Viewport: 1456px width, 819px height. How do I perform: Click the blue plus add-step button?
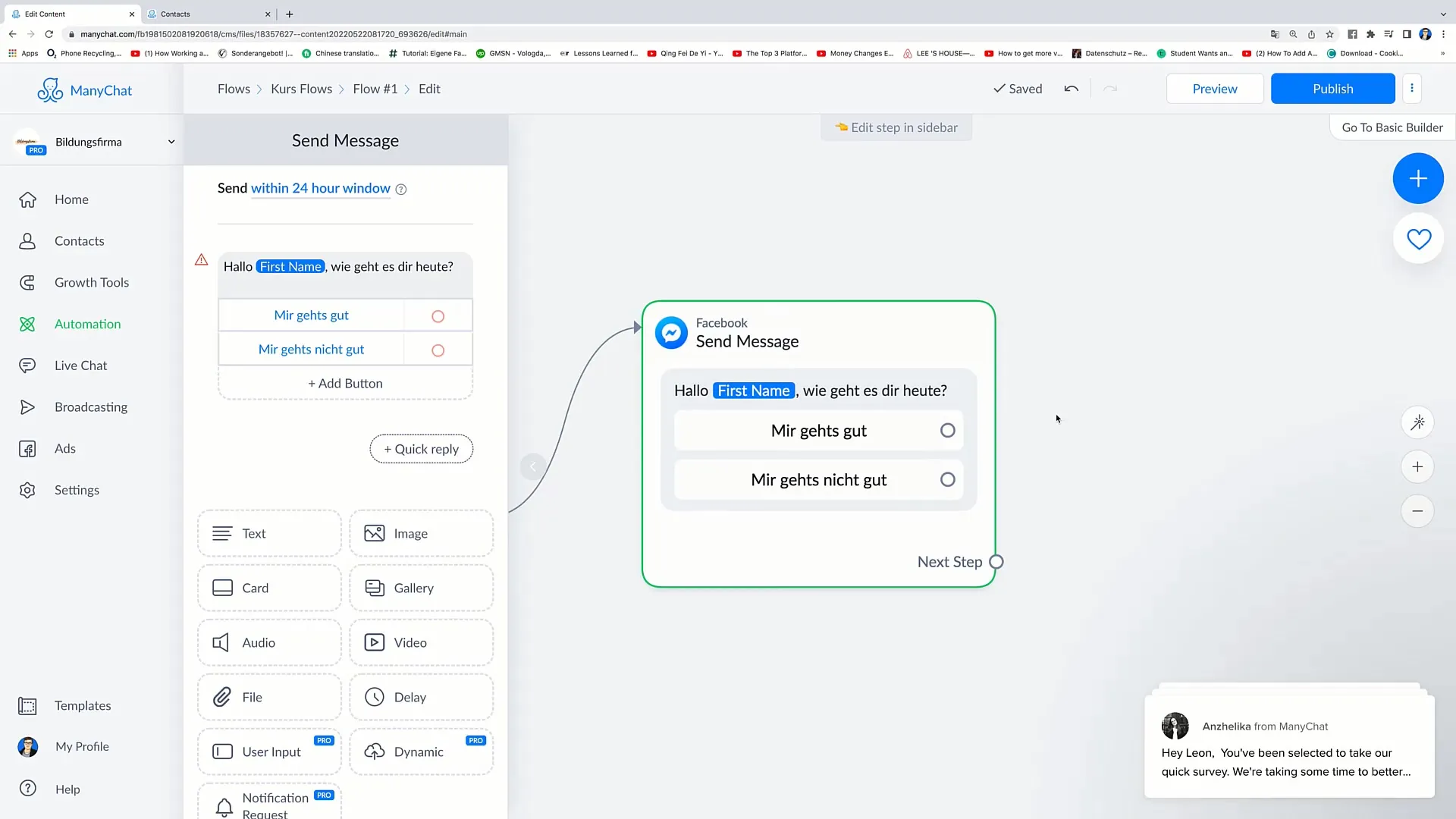(x=1417, y=178)
